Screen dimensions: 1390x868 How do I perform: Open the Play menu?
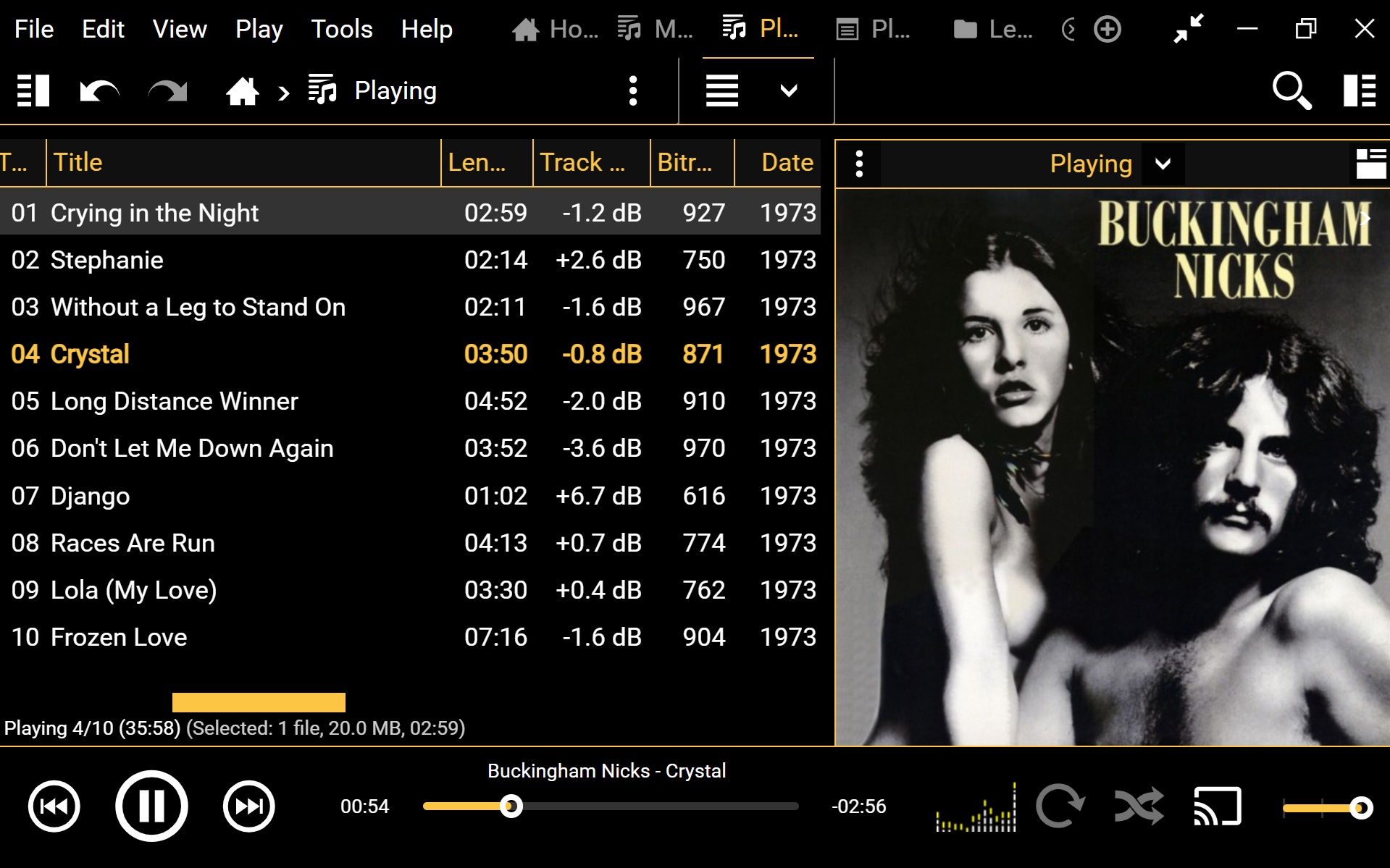click(259, 29)
